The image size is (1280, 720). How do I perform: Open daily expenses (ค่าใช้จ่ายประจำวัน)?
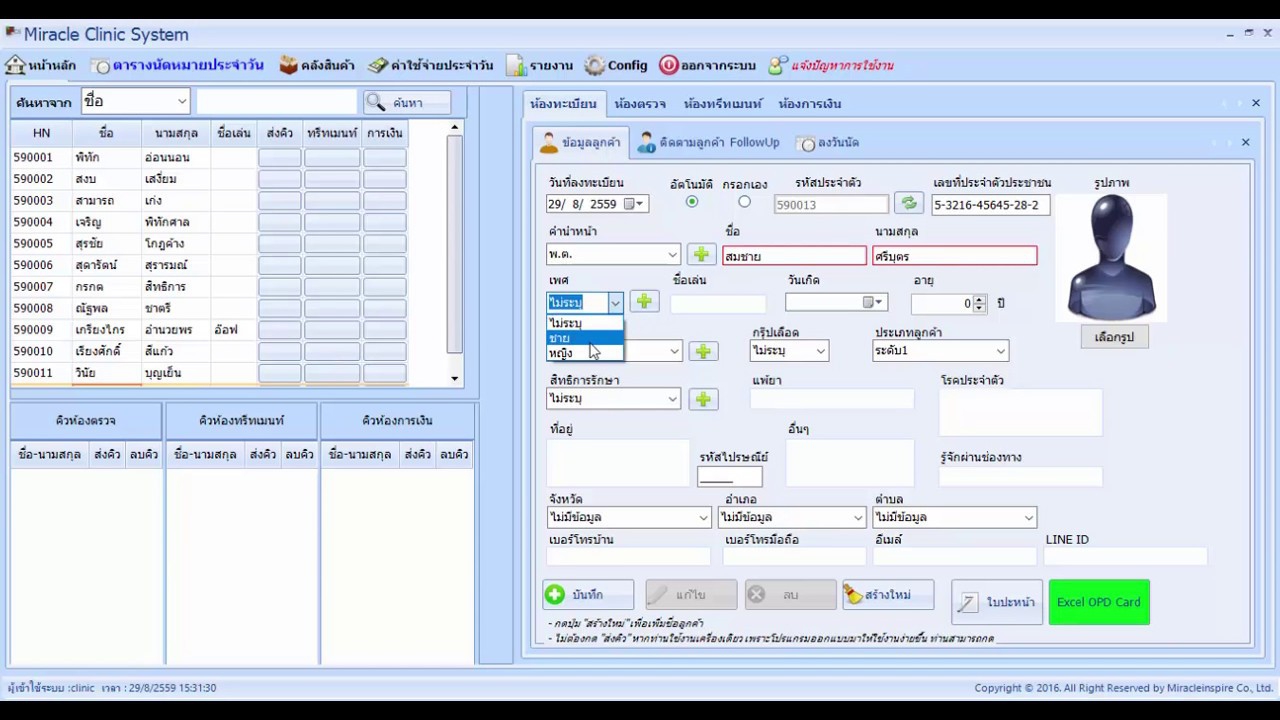point(431,65)
